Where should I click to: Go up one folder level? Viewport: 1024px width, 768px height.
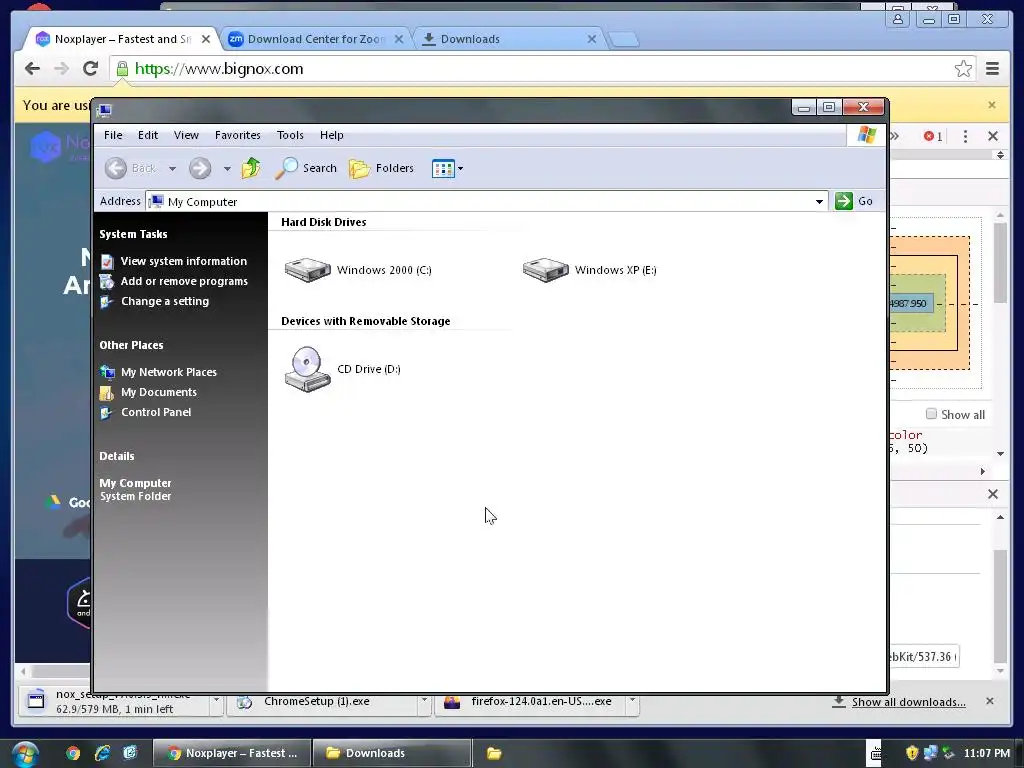click(x=251, y=168)
